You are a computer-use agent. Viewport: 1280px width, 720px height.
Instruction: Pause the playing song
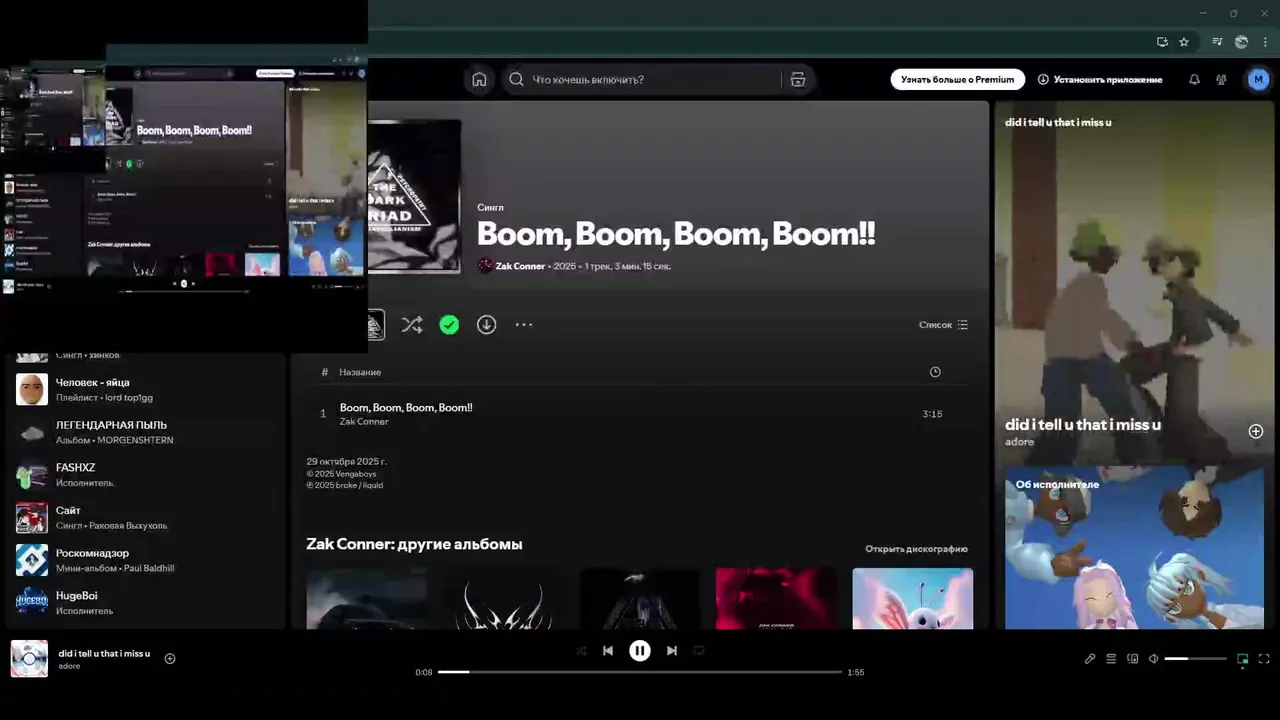(640, 651)
